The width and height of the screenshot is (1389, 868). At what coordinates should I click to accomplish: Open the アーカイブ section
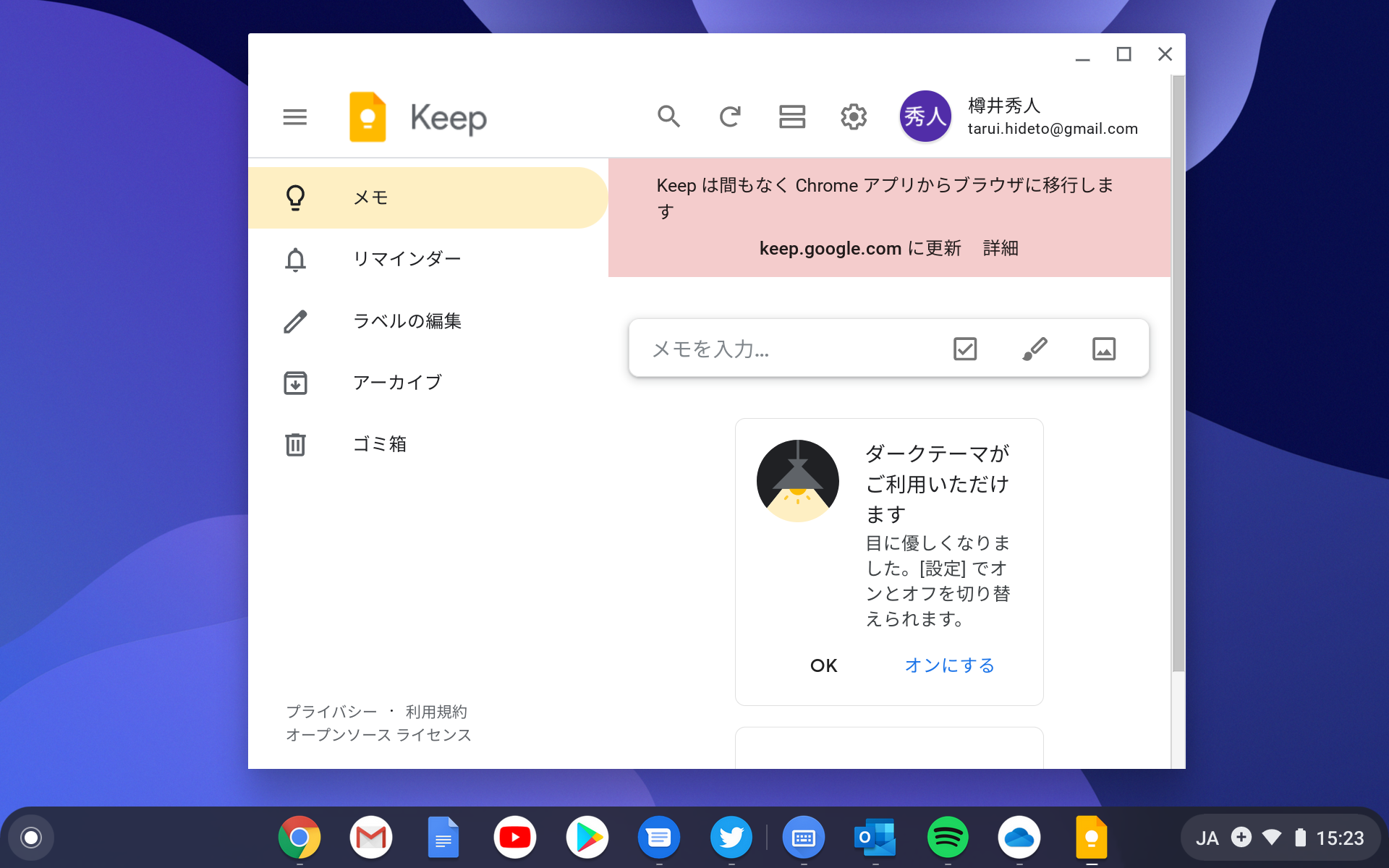pyautogui.click(x=397, y=382)
